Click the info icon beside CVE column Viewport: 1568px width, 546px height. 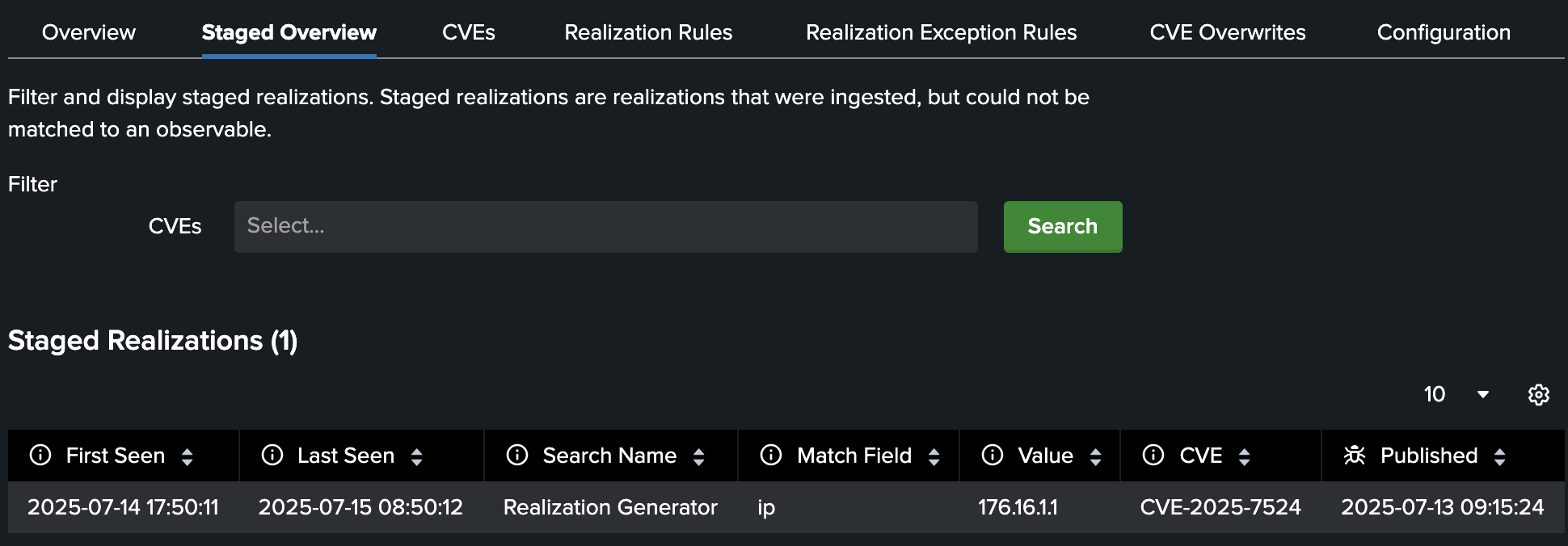pyautogui.click(x=1153, y=455)
